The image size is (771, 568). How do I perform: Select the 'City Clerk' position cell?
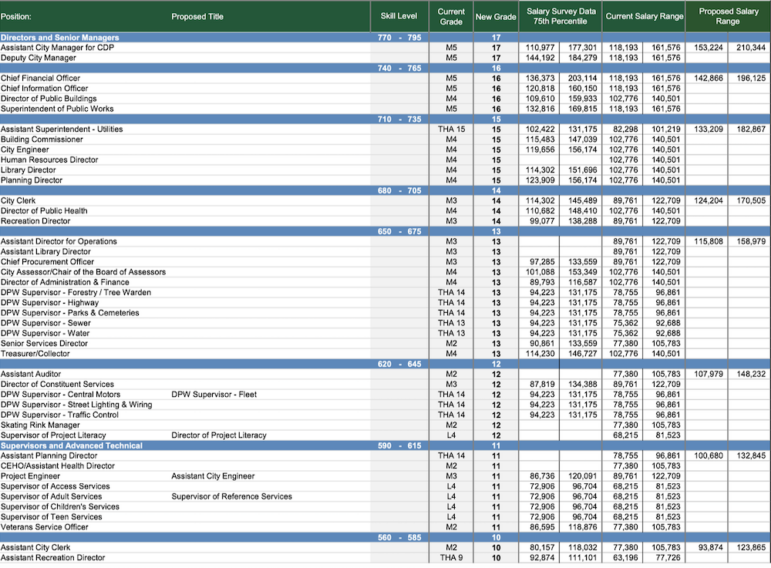coord(18,201)
